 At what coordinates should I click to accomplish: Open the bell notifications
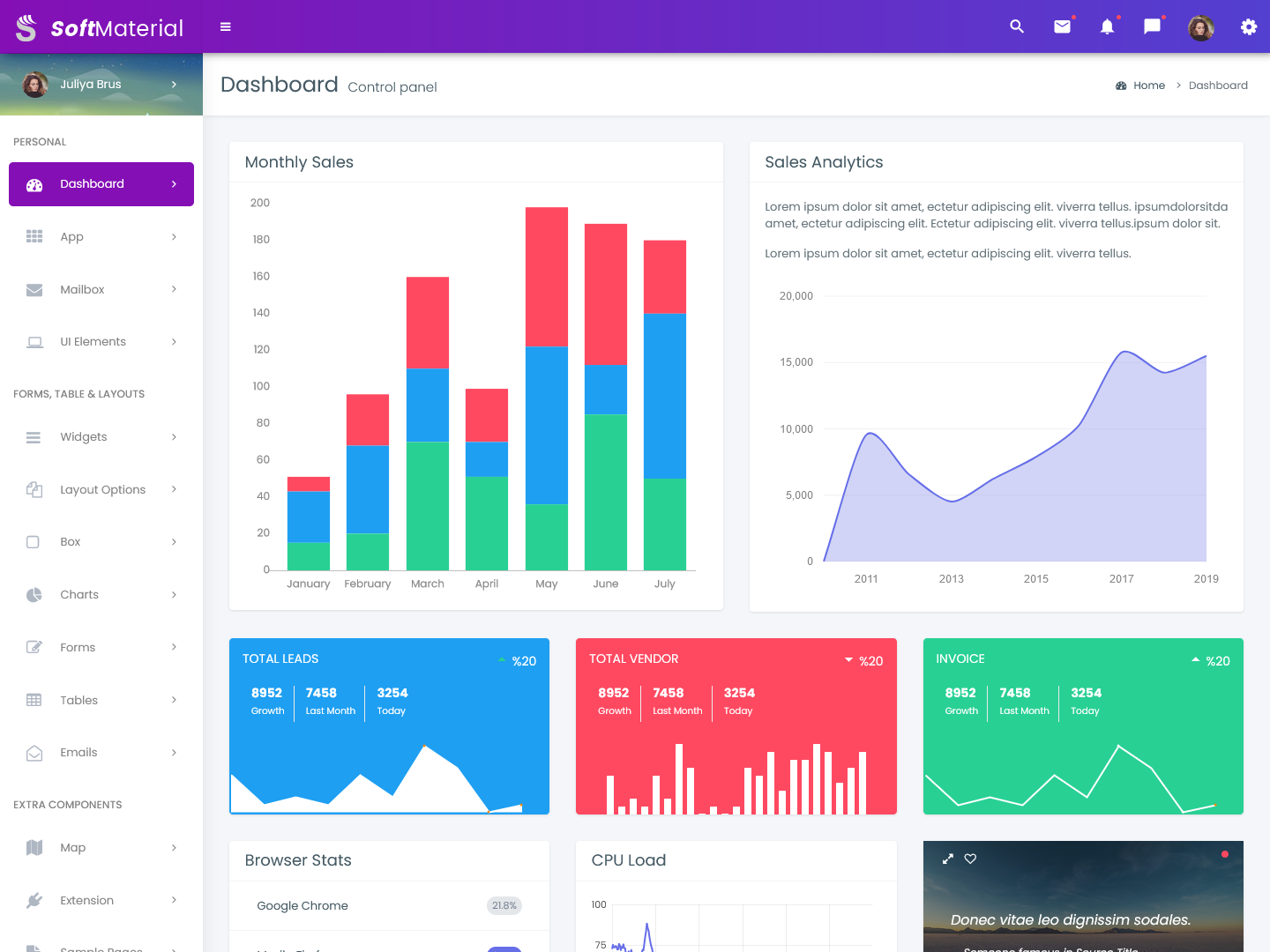[1108, 26]
